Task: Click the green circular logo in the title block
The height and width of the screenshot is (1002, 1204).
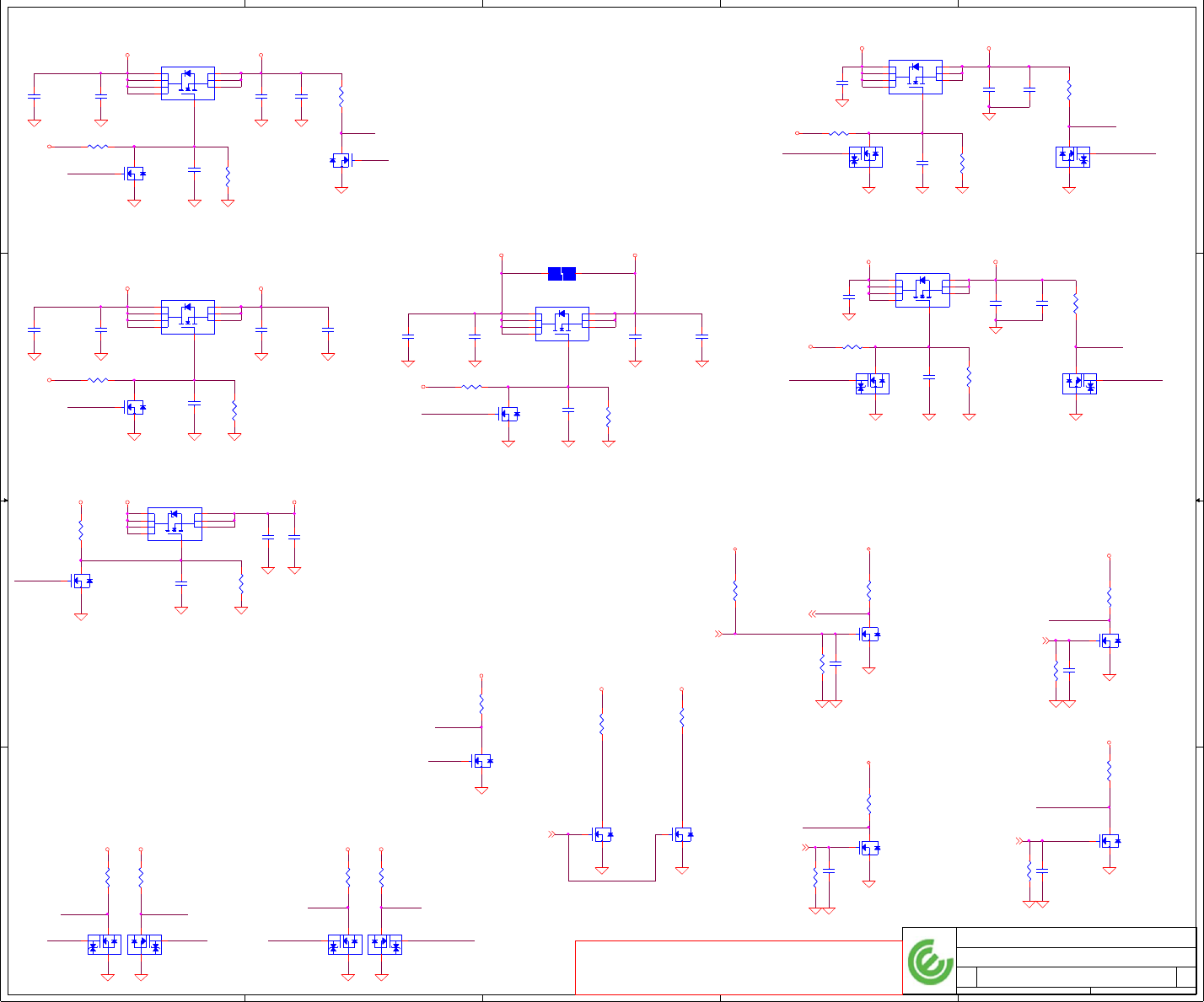Action: coord(931,962)
